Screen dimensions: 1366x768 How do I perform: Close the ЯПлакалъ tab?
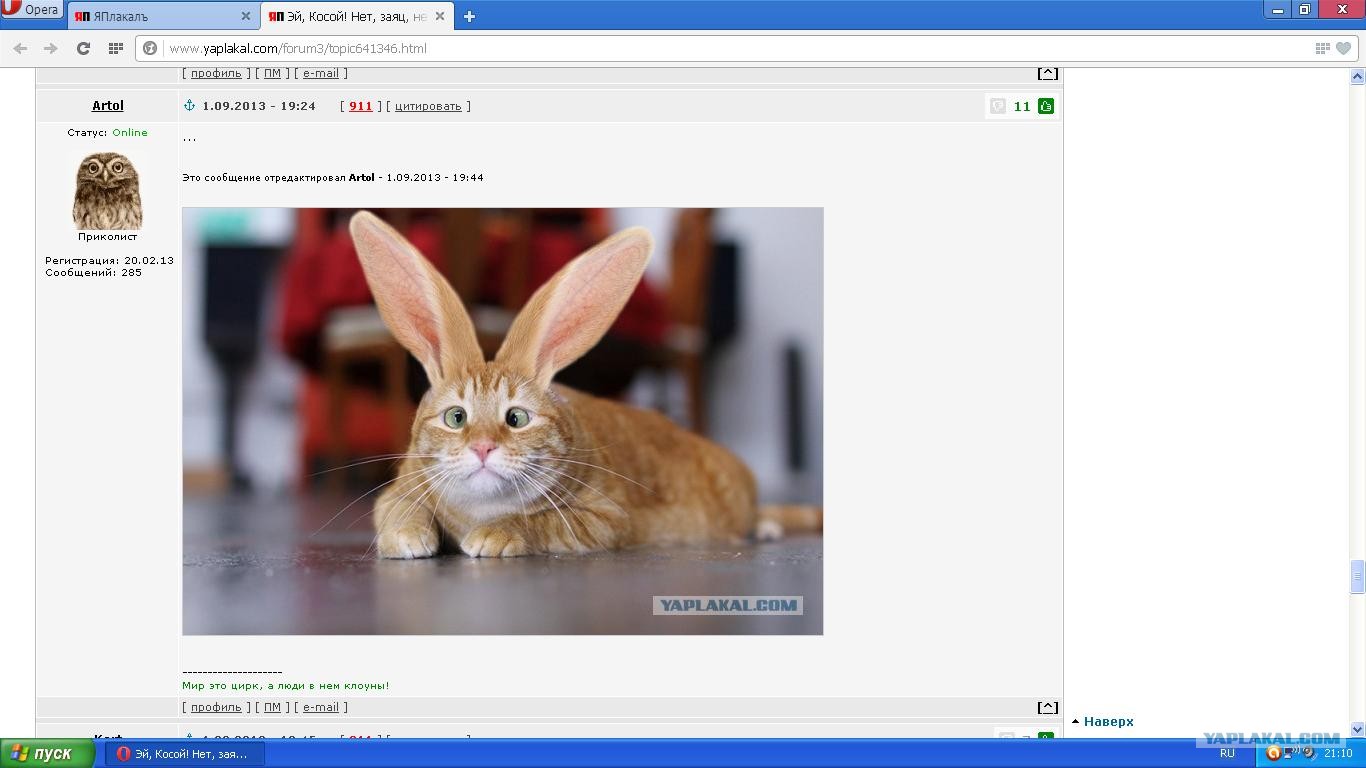(x=246, y=16)
